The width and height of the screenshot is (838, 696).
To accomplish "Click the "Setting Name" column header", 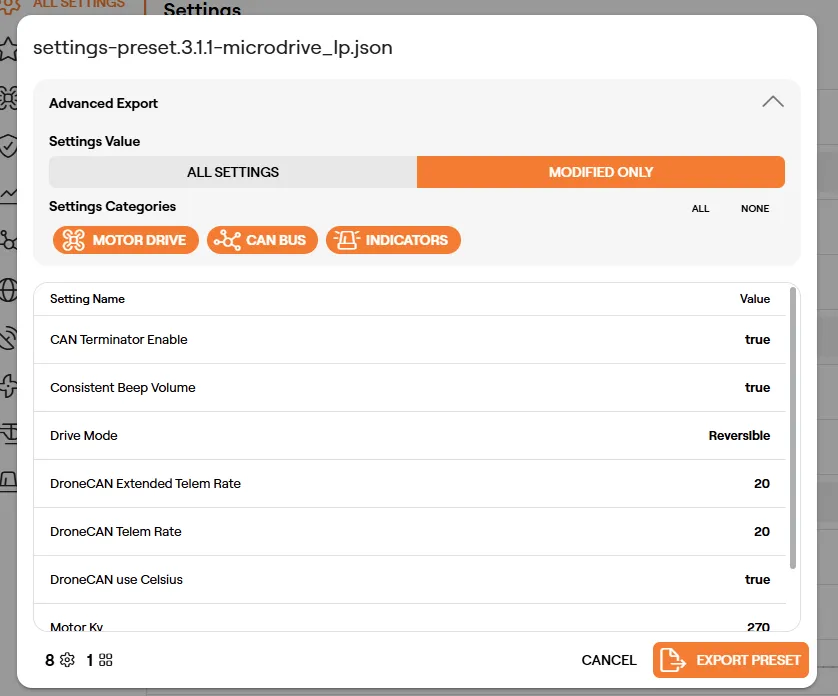I will [88, 299].
